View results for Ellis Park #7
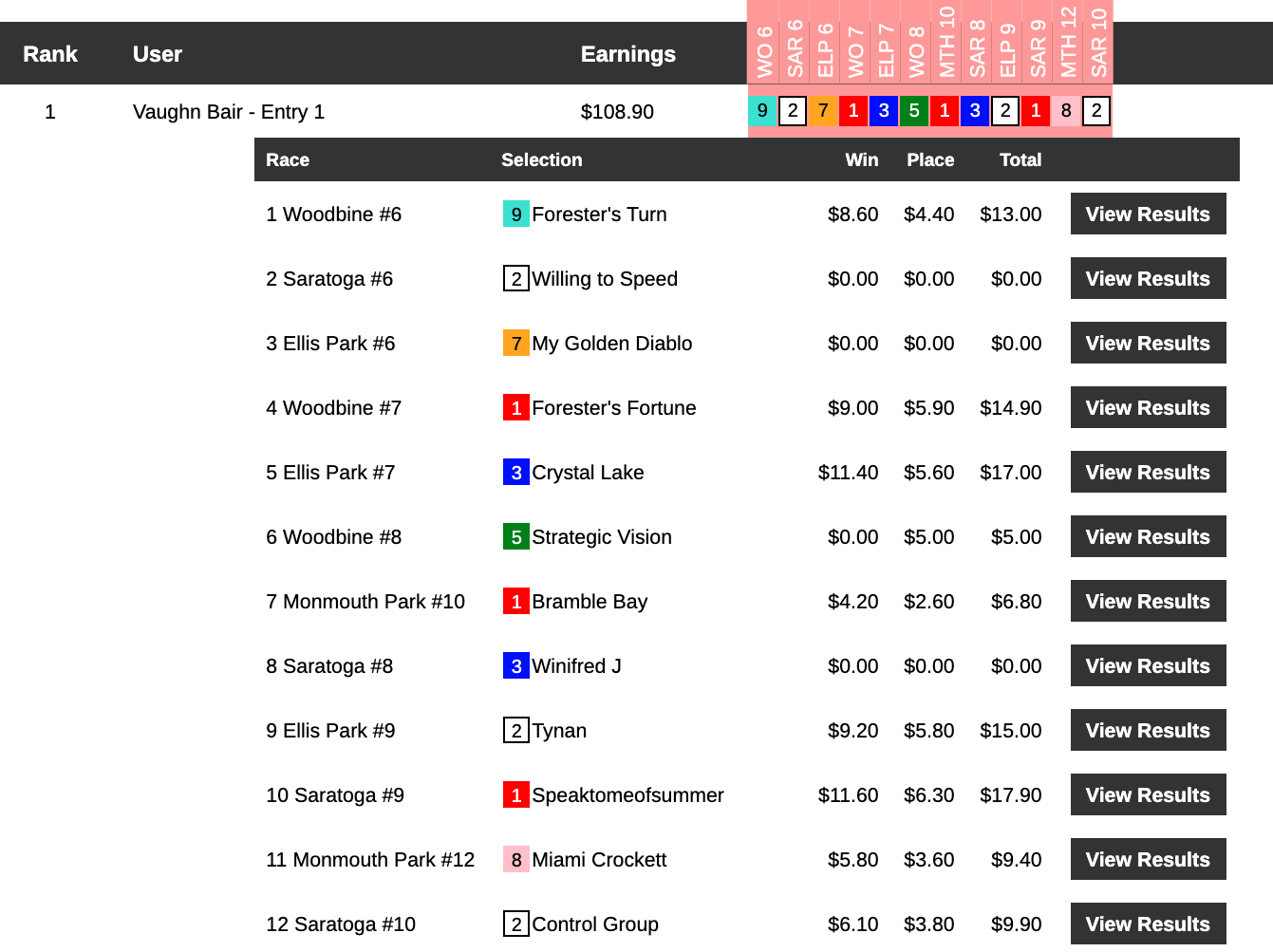The image size is (1273, 952). pos(1148,472)
